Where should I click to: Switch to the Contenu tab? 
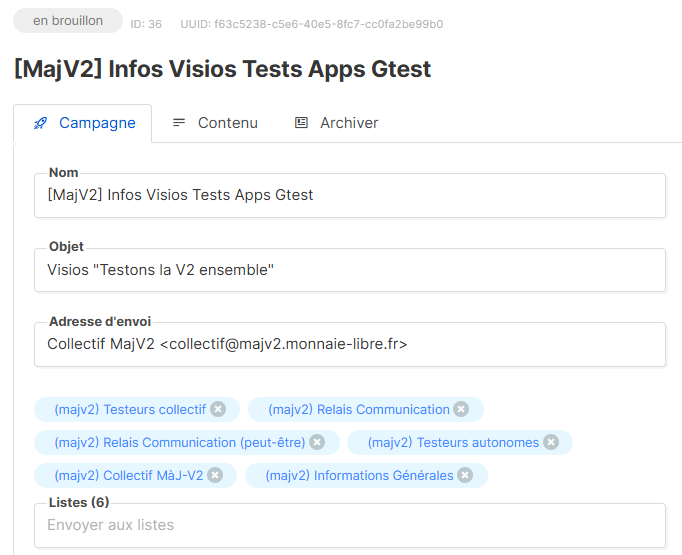coord(227,123)
